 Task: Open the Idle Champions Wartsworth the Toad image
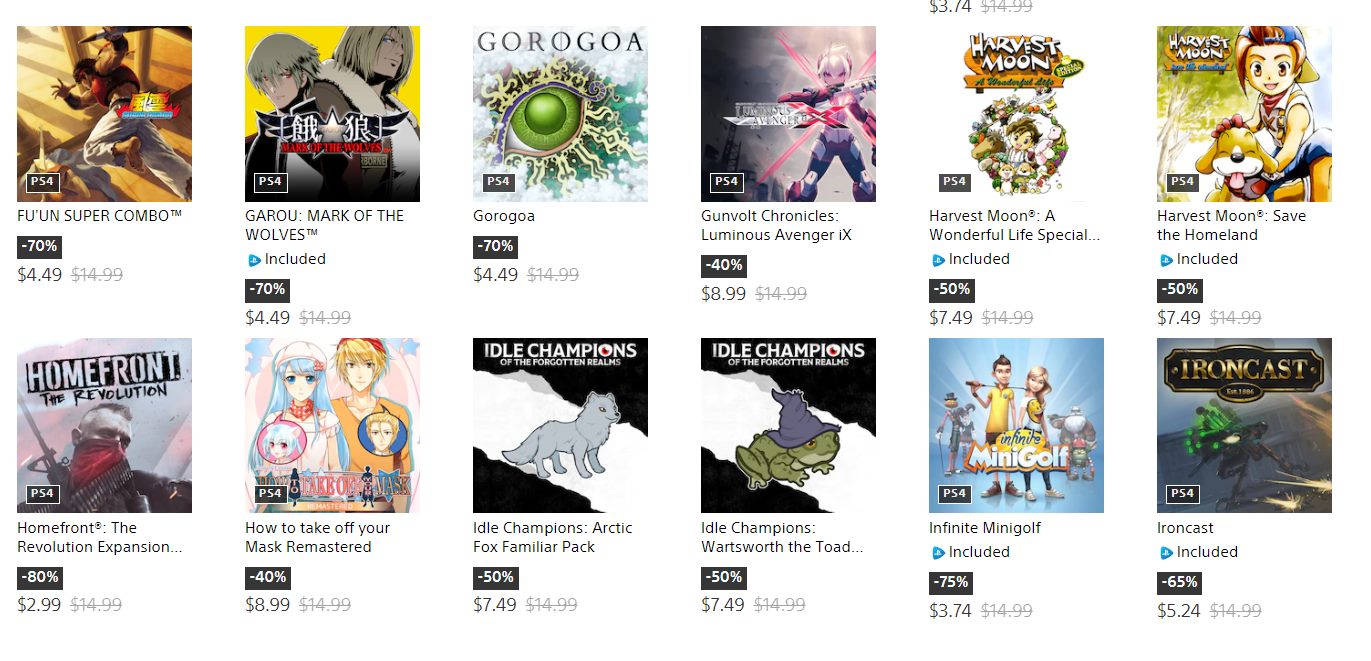coord(788,425)
